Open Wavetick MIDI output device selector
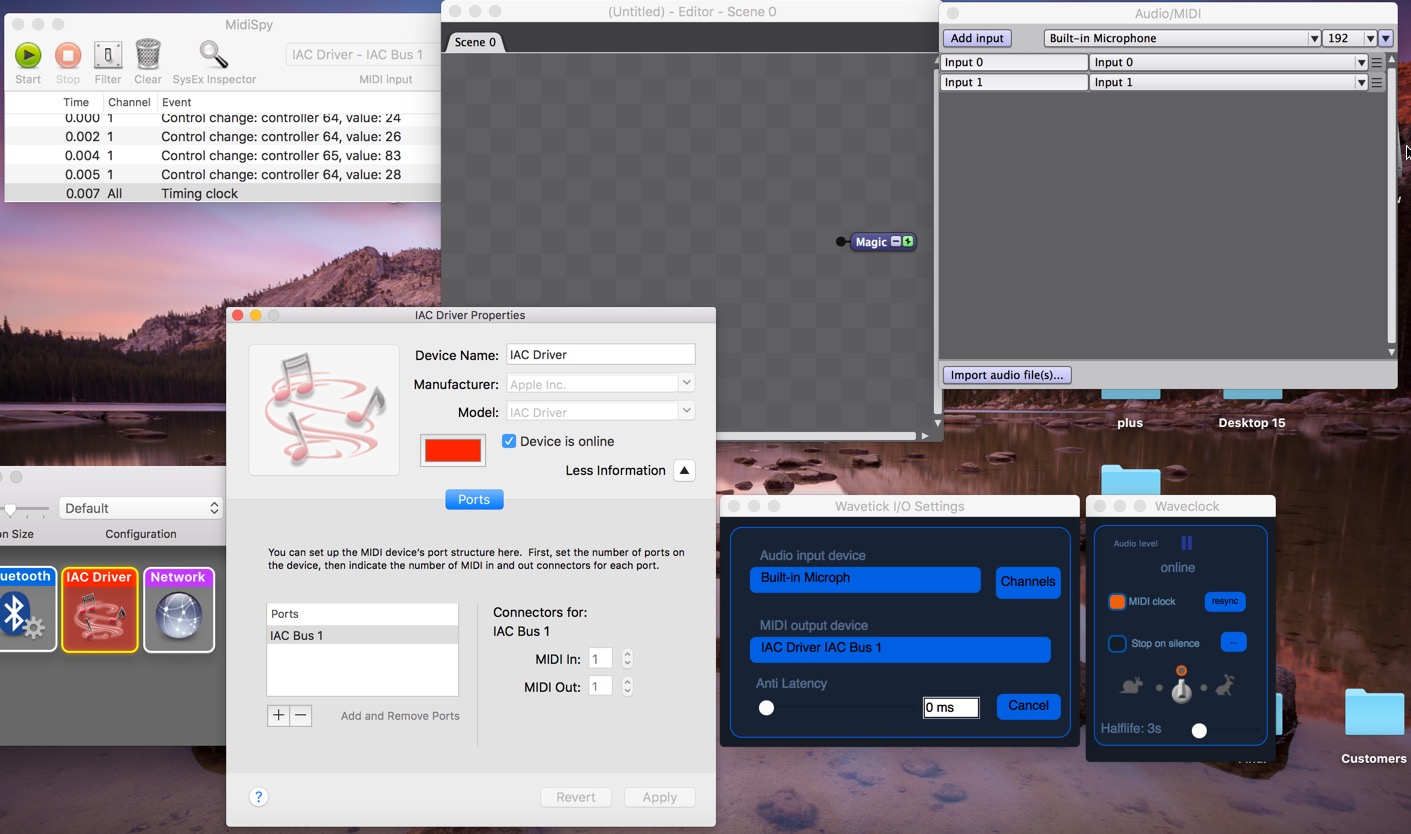Image resolution: width=1411 pixels, height=834 pixels. click(900, 648)
